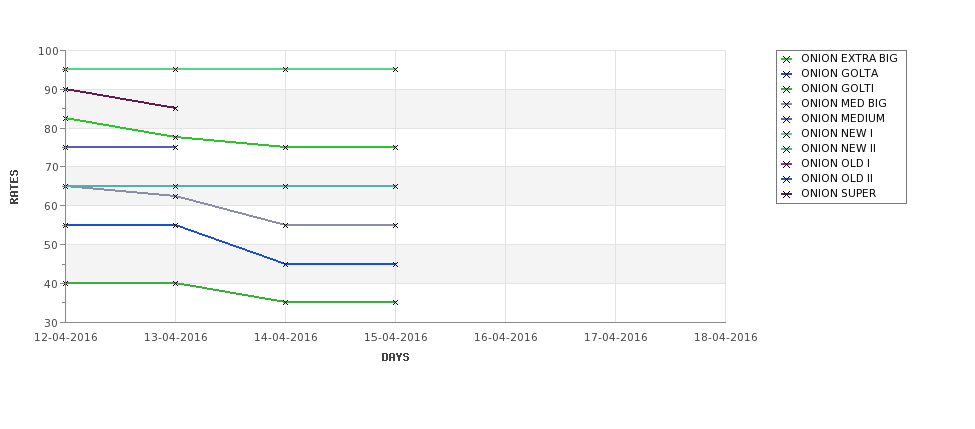Click the topmost data point at 15-04-2016
Screen dimensions: 975x429
[x=395, y=70]
